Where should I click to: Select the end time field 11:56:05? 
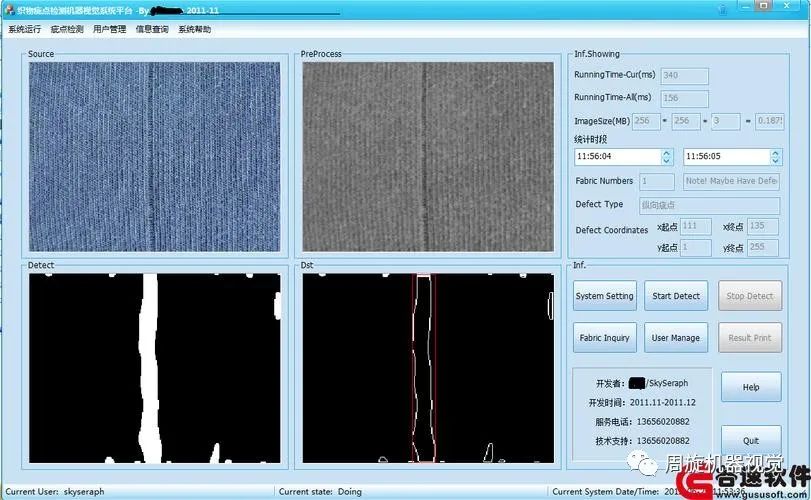click(x=727, y=157)
